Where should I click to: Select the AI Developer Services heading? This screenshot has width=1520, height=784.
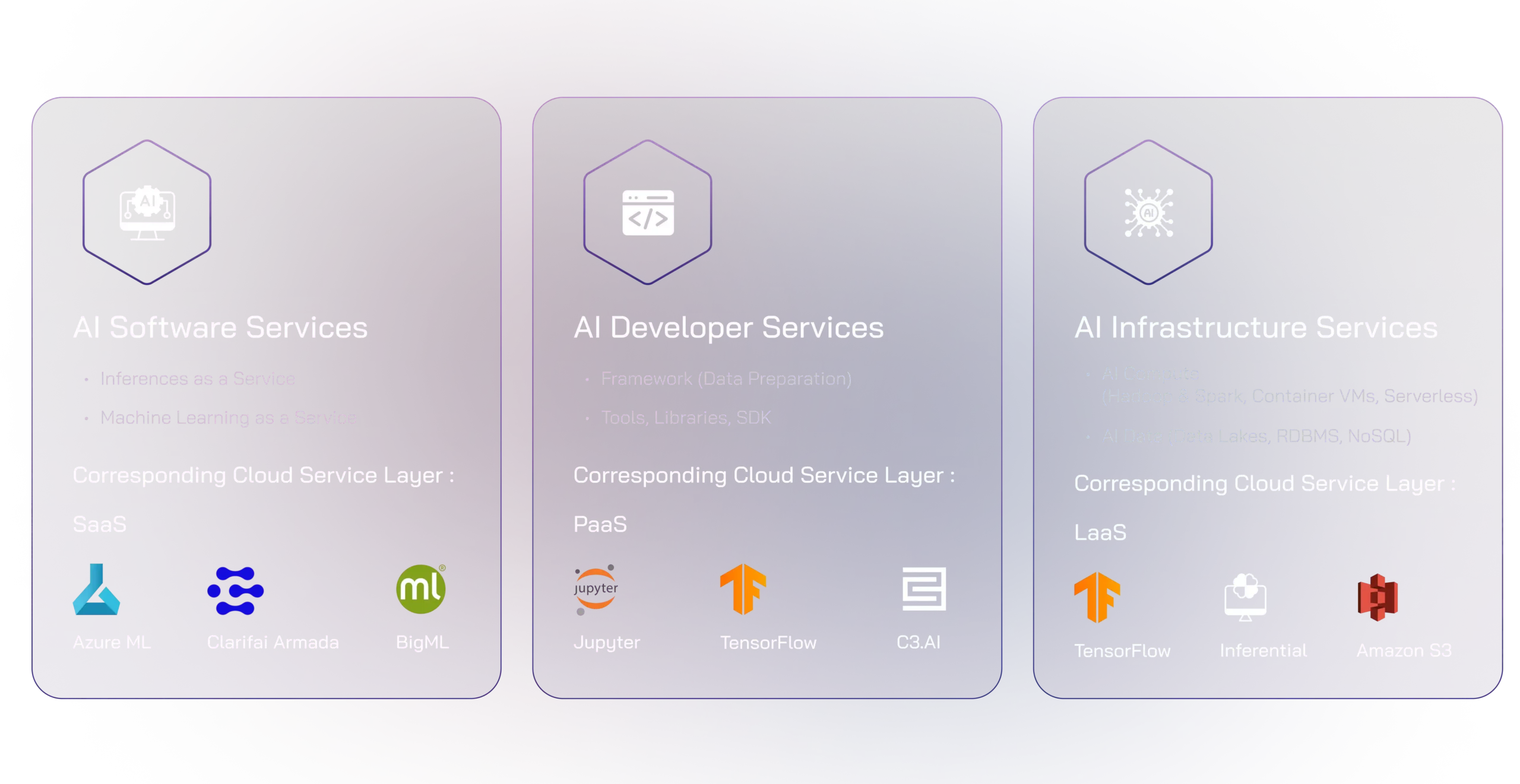[x=729, y=328]
